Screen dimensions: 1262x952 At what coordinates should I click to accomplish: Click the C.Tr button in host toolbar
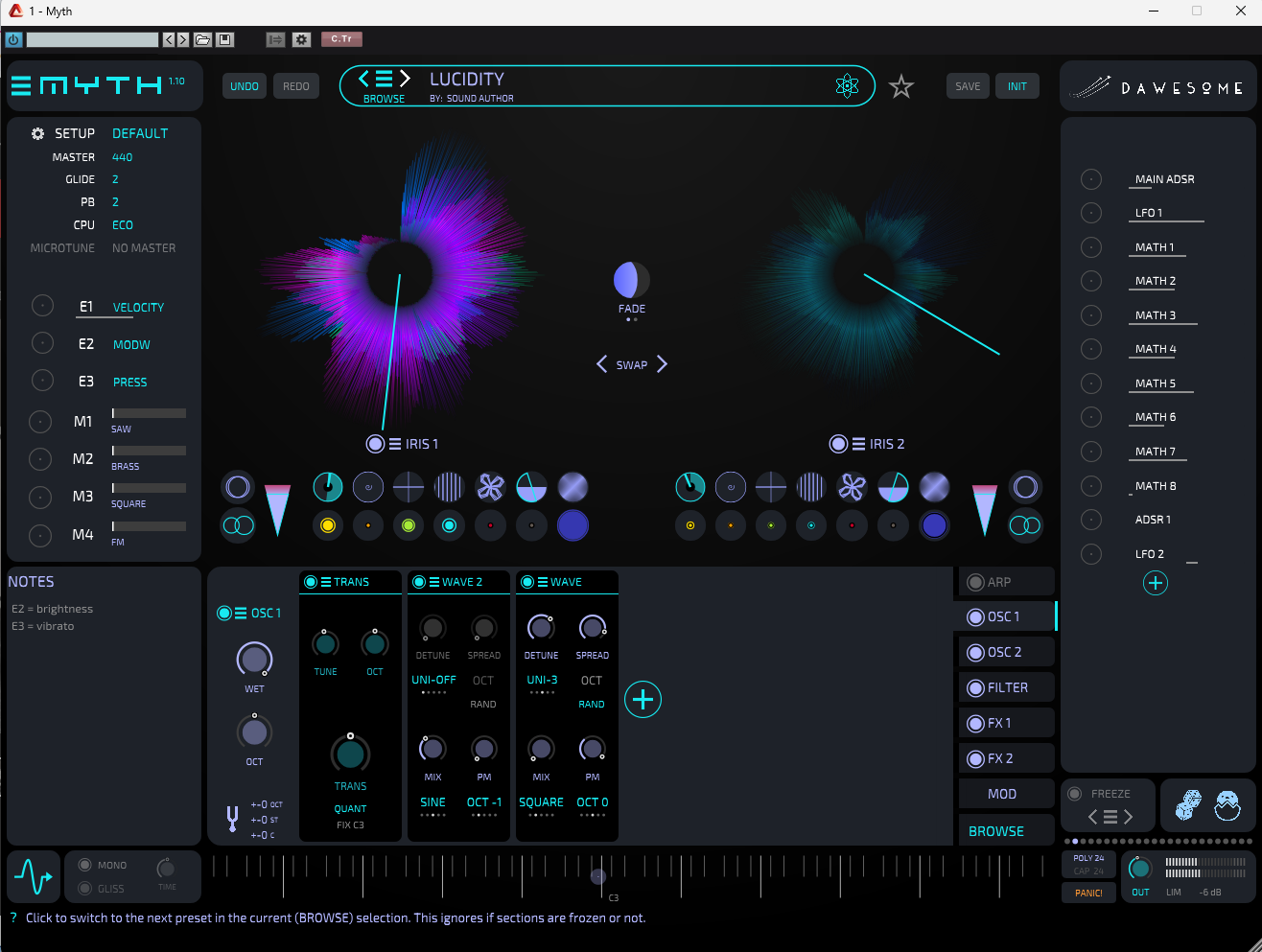[341, 39]
